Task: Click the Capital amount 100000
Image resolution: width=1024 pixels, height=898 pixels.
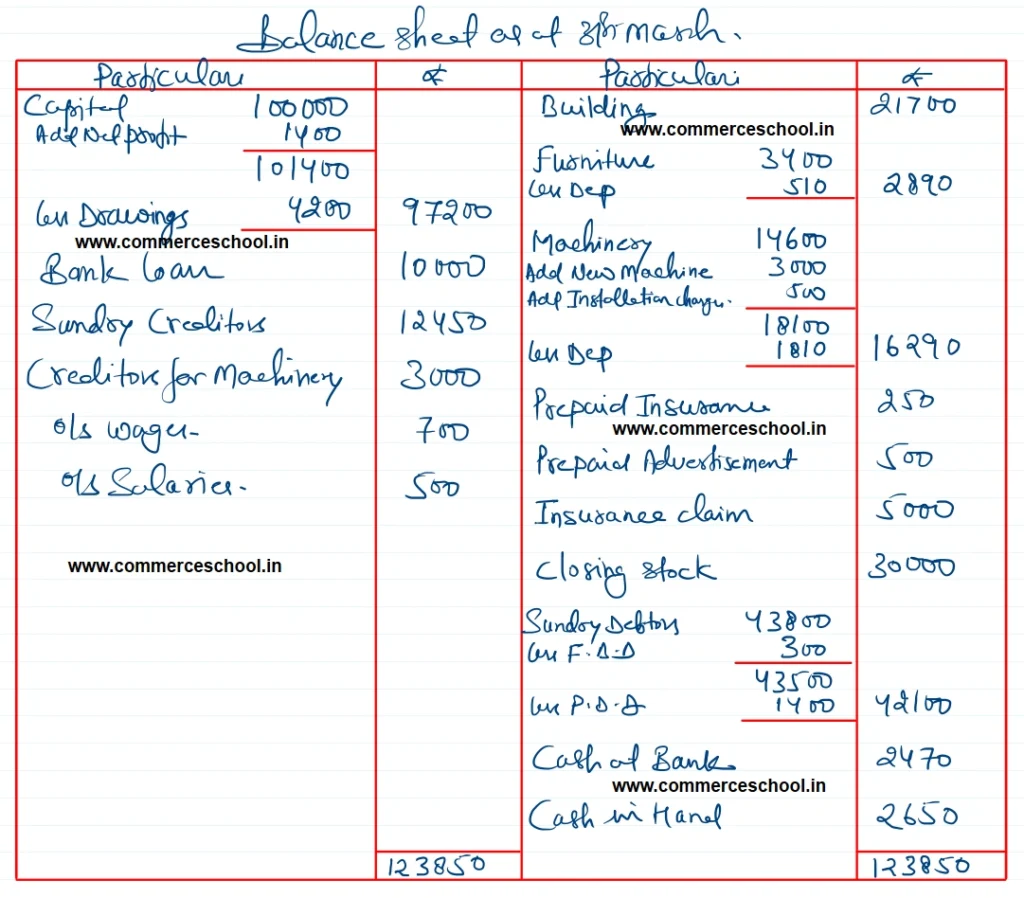Action: click(x=299, y=107)
